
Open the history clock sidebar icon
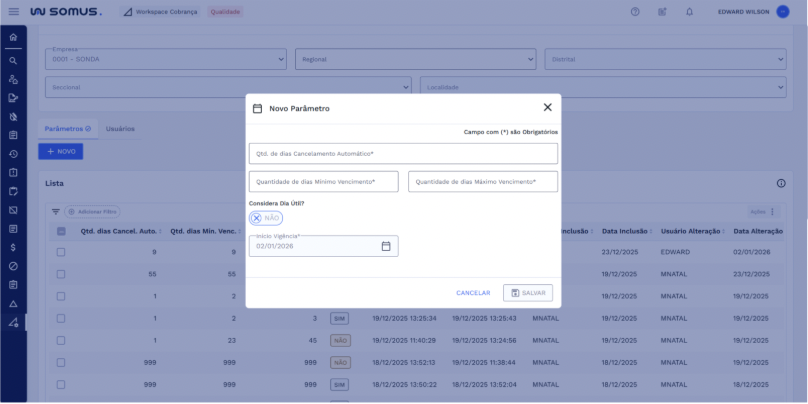click(x=13, y=154)
